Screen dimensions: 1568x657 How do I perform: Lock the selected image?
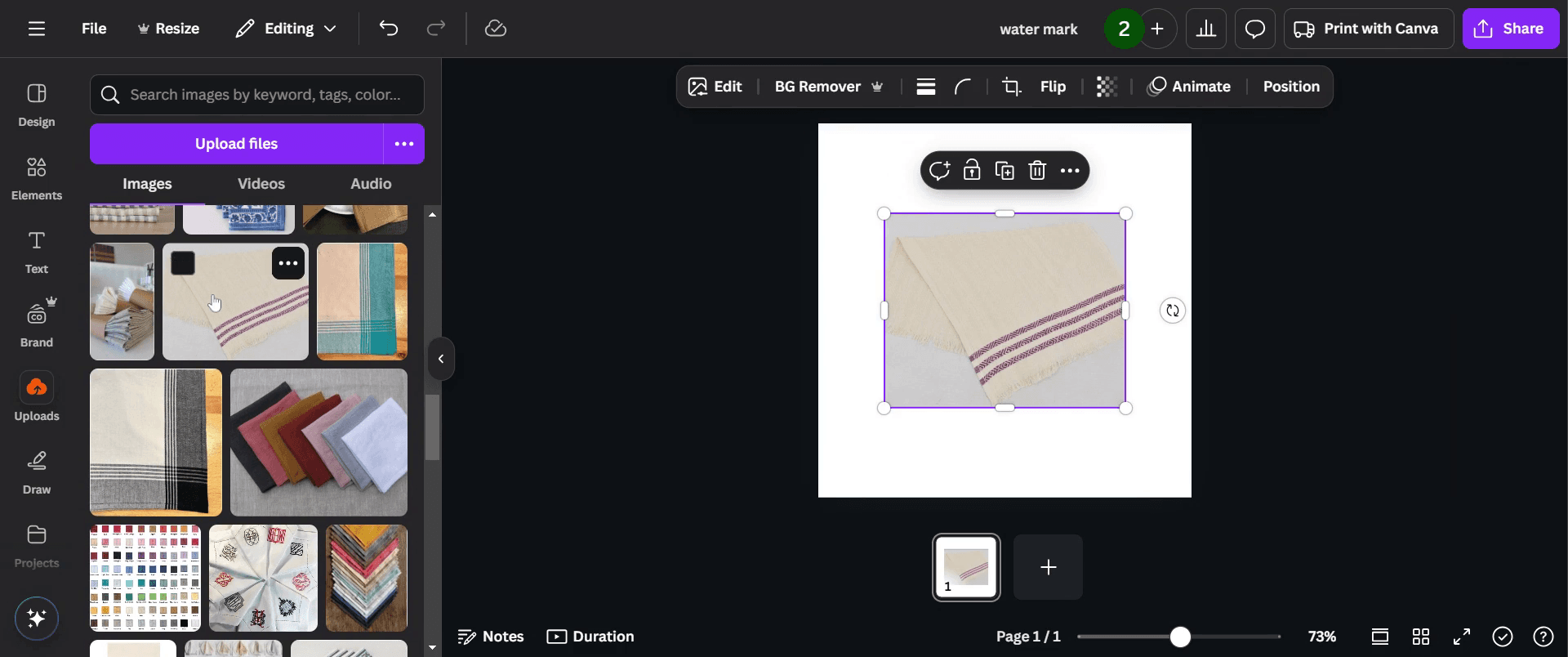(972, 171)
